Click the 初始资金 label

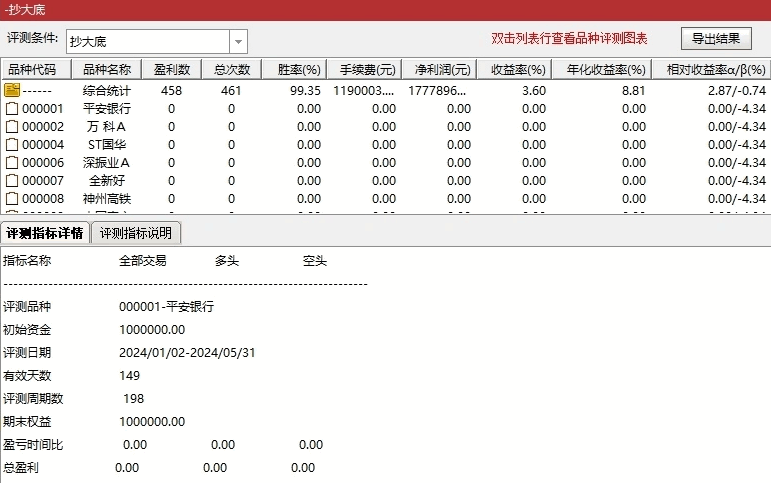click(x=27, y=330)
